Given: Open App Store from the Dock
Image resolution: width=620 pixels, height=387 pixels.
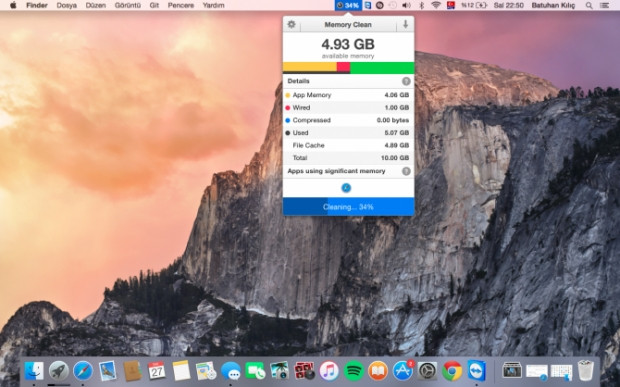Looking at the screenshot, I should (x=403, y=371).
